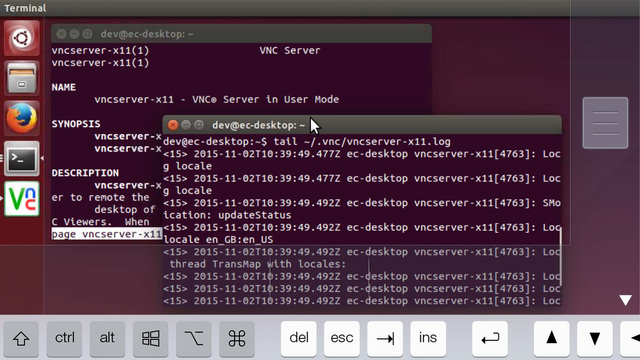Close the background man page terminal window

61,34
